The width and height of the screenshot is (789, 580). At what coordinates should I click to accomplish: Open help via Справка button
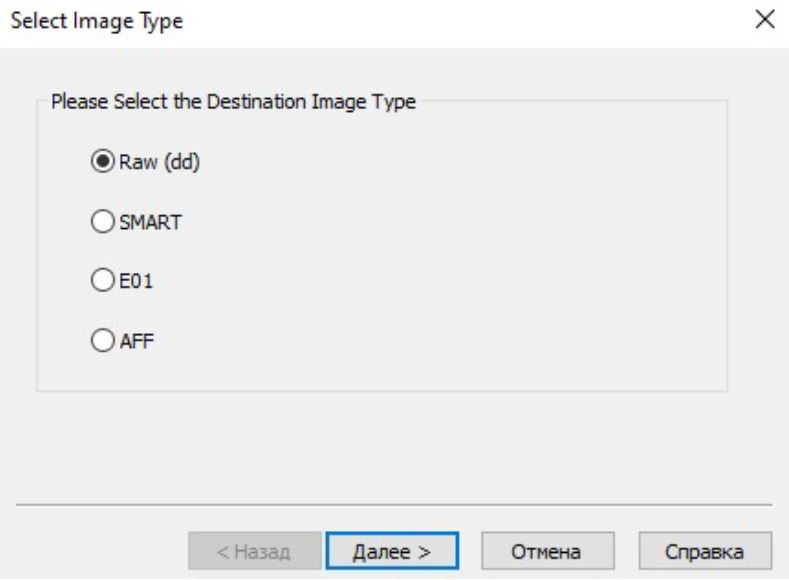[x=705, y=551]
